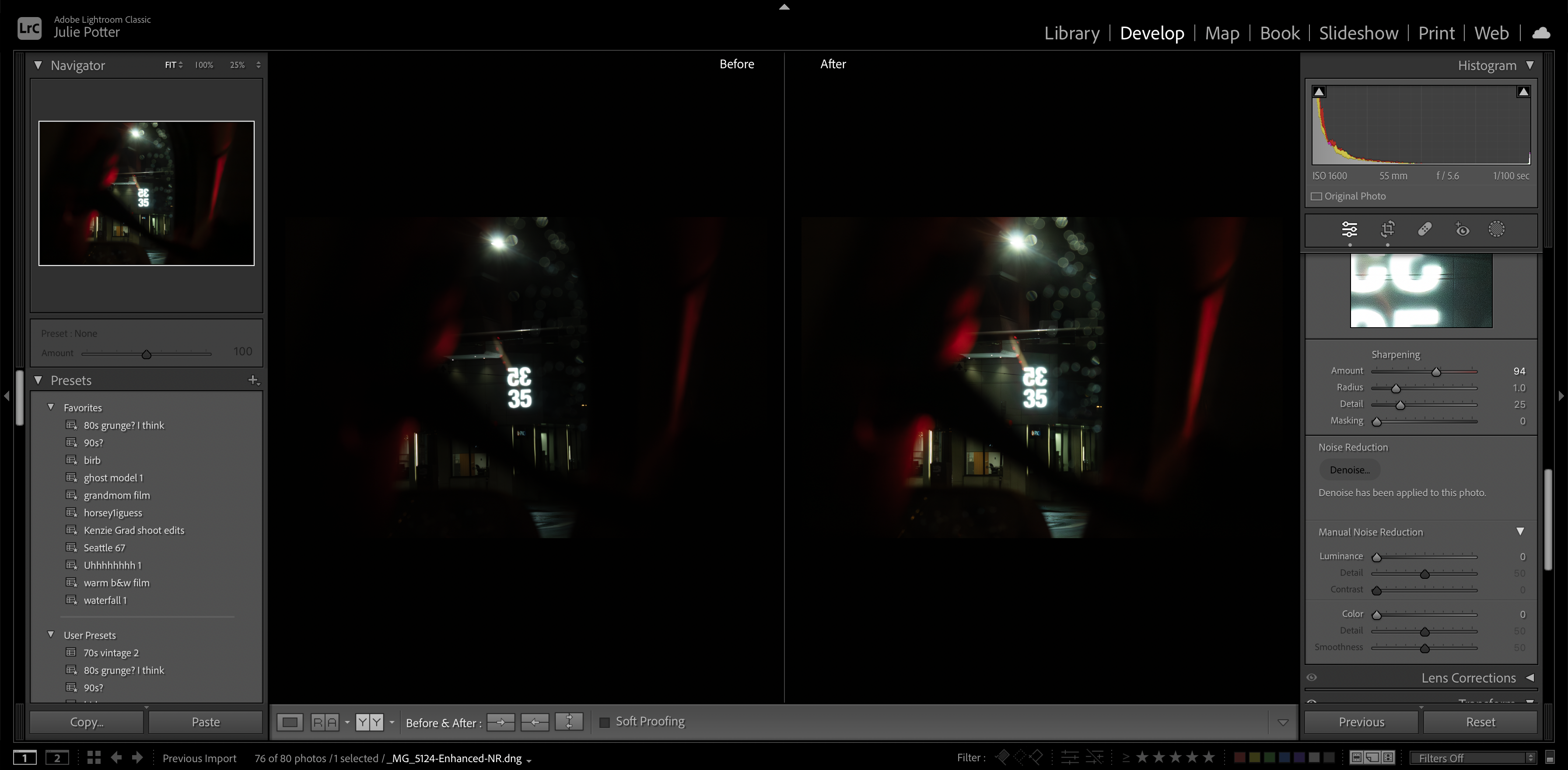Switch to the Library module
The image size is (1568, 770).
[1071, 33]
